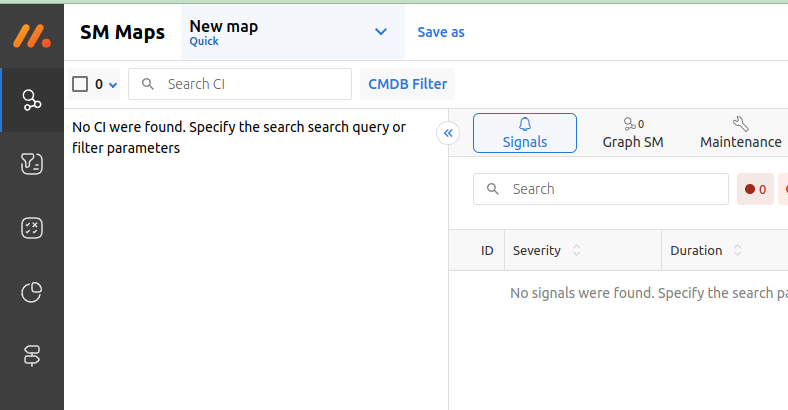Switch to the Maintenance tab
This screenshot has height=410, width=788.
(x=740, y=133)
